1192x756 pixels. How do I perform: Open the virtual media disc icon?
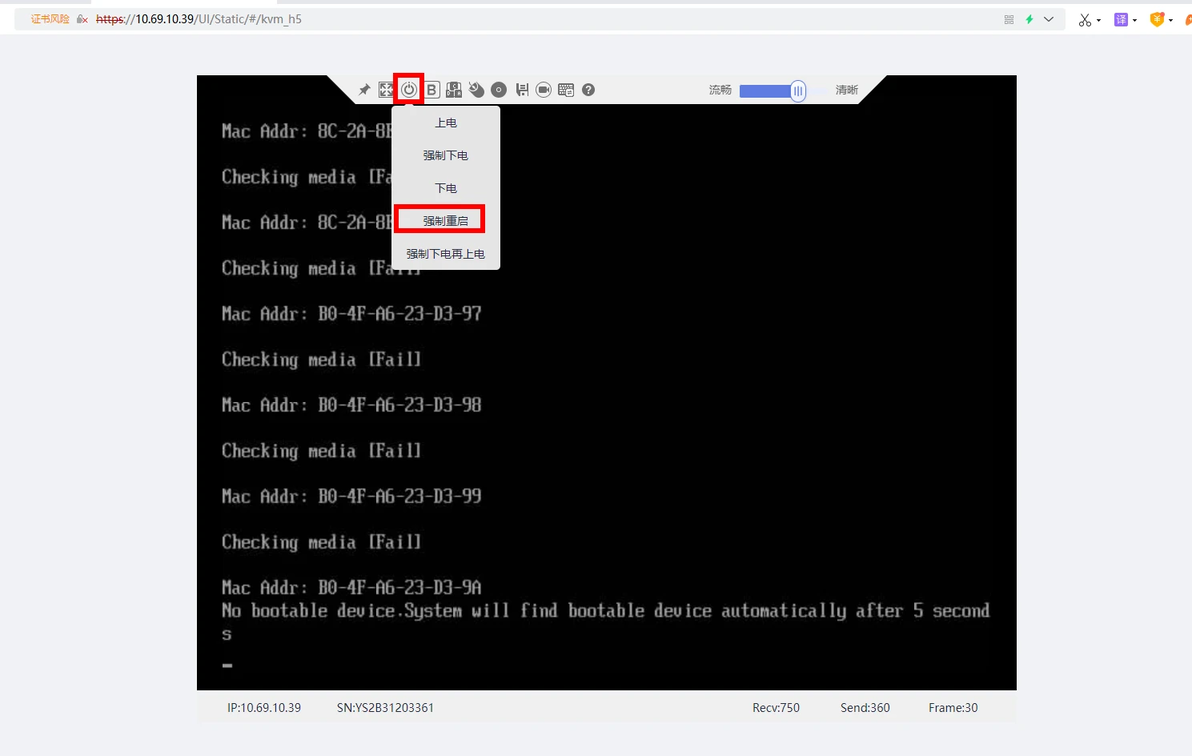pyautogui.click(x=499, y=90)
